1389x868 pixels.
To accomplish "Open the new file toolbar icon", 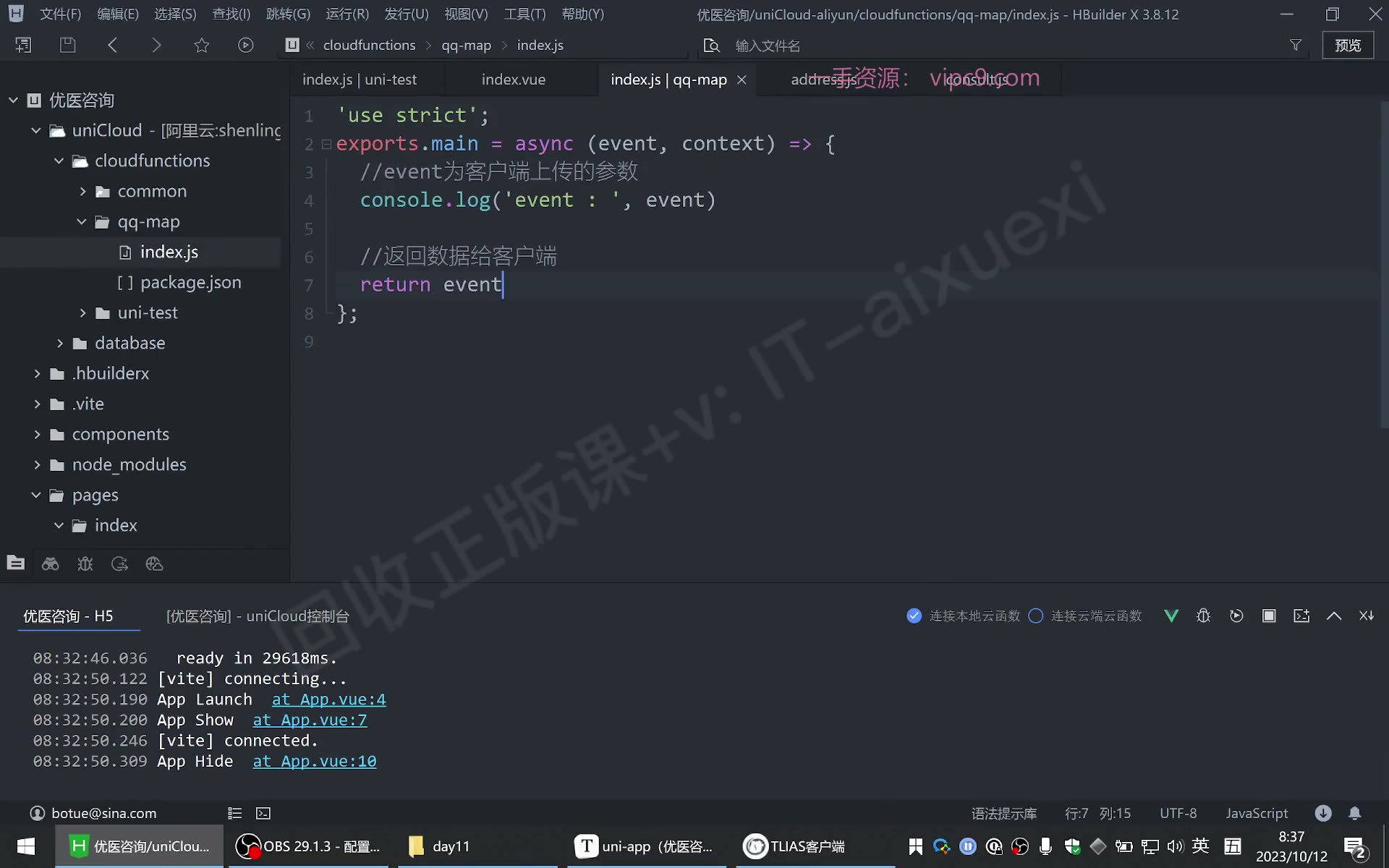I will (23, 45).
